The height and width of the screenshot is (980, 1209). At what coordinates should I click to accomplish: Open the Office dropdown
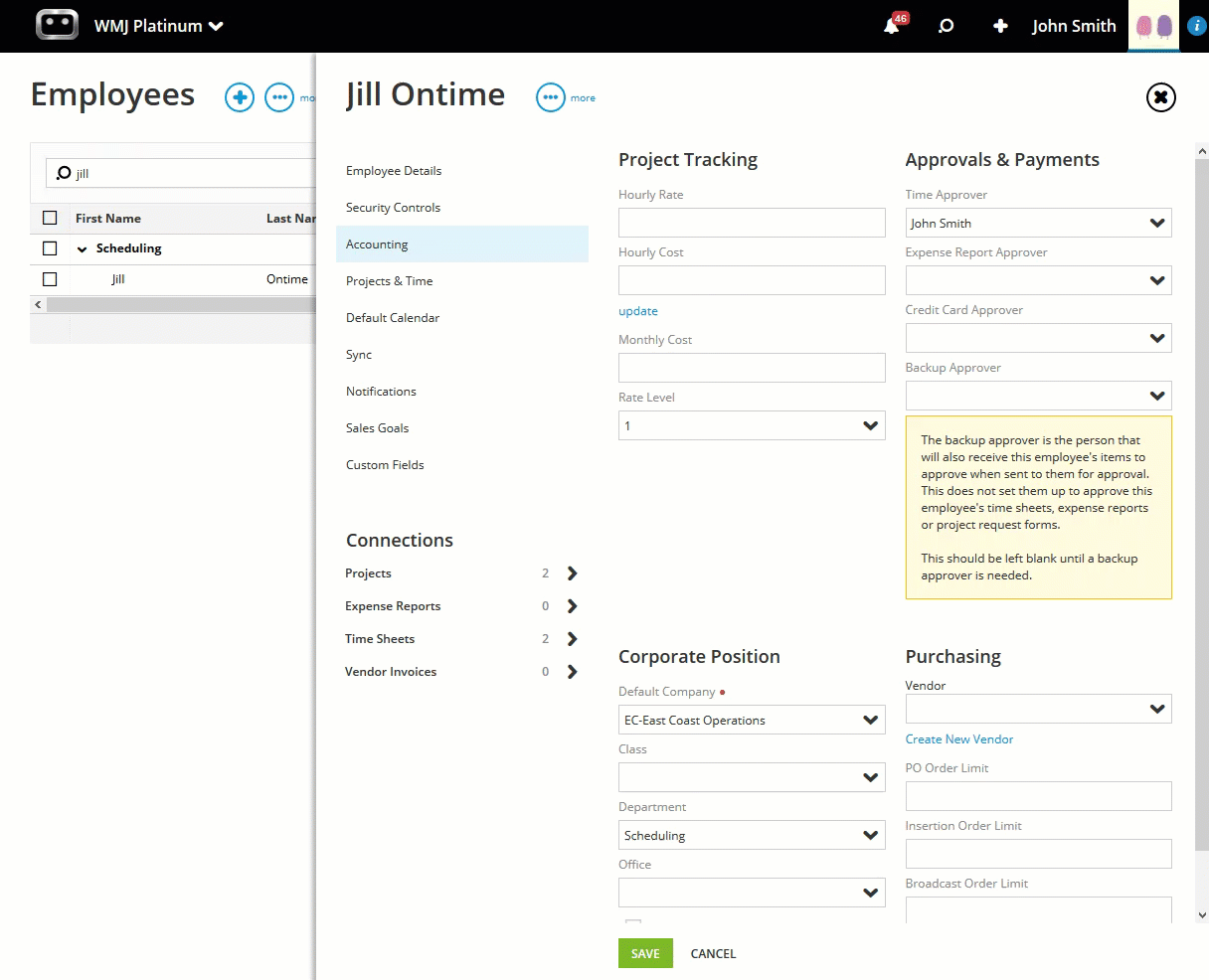click(x=752, y=893)
